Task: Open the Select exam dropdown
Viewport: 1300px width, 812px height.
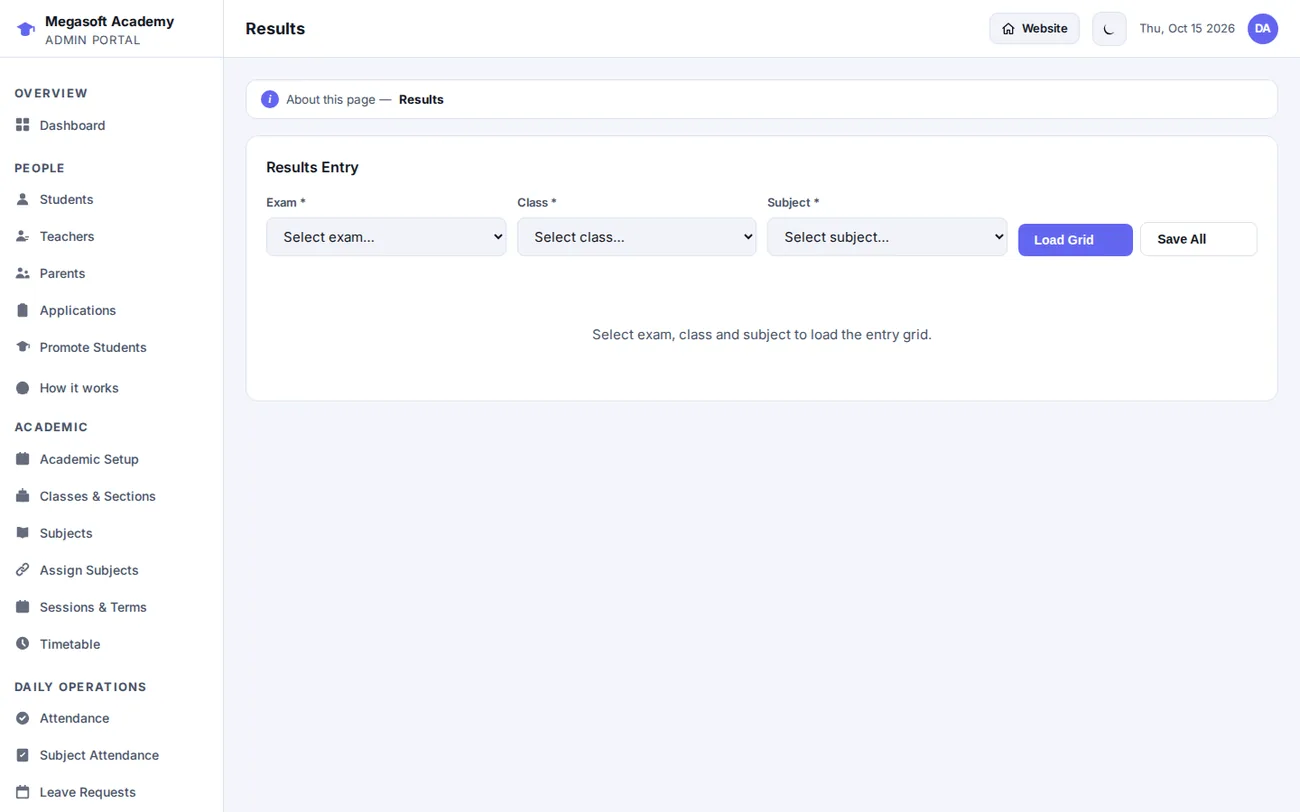Action: [386, 237]
